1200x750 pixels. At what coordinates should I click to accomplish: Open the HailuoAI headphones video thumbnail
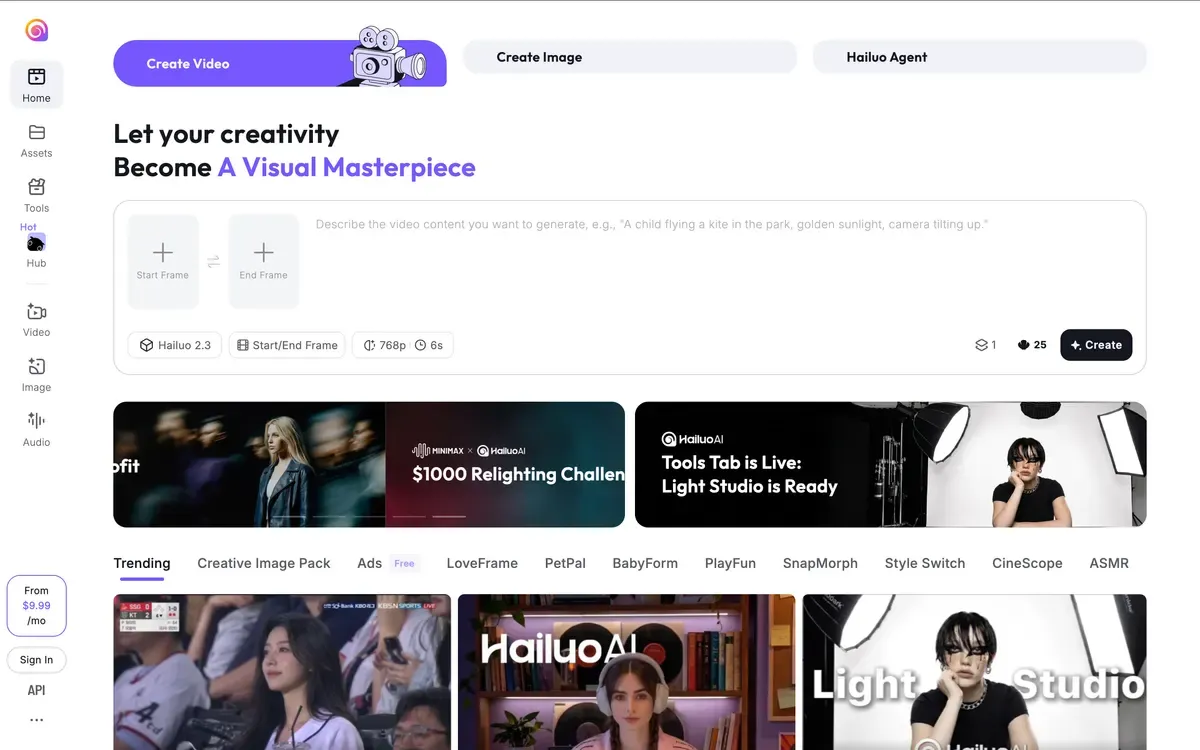click(627, 672)
